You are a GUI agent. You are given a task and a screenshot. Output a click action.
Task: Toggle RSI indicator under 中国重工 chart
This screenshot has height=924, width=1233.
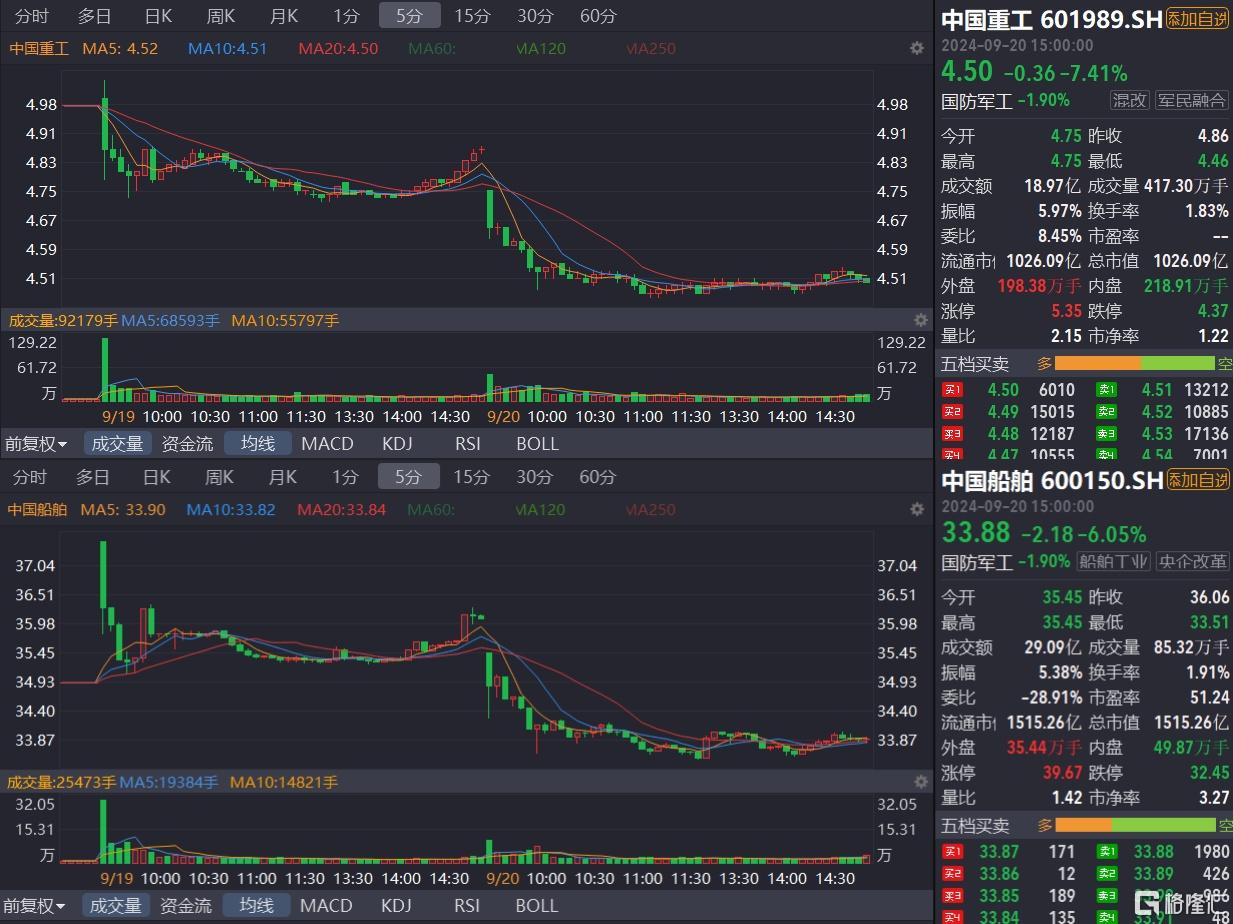(467, 444)
